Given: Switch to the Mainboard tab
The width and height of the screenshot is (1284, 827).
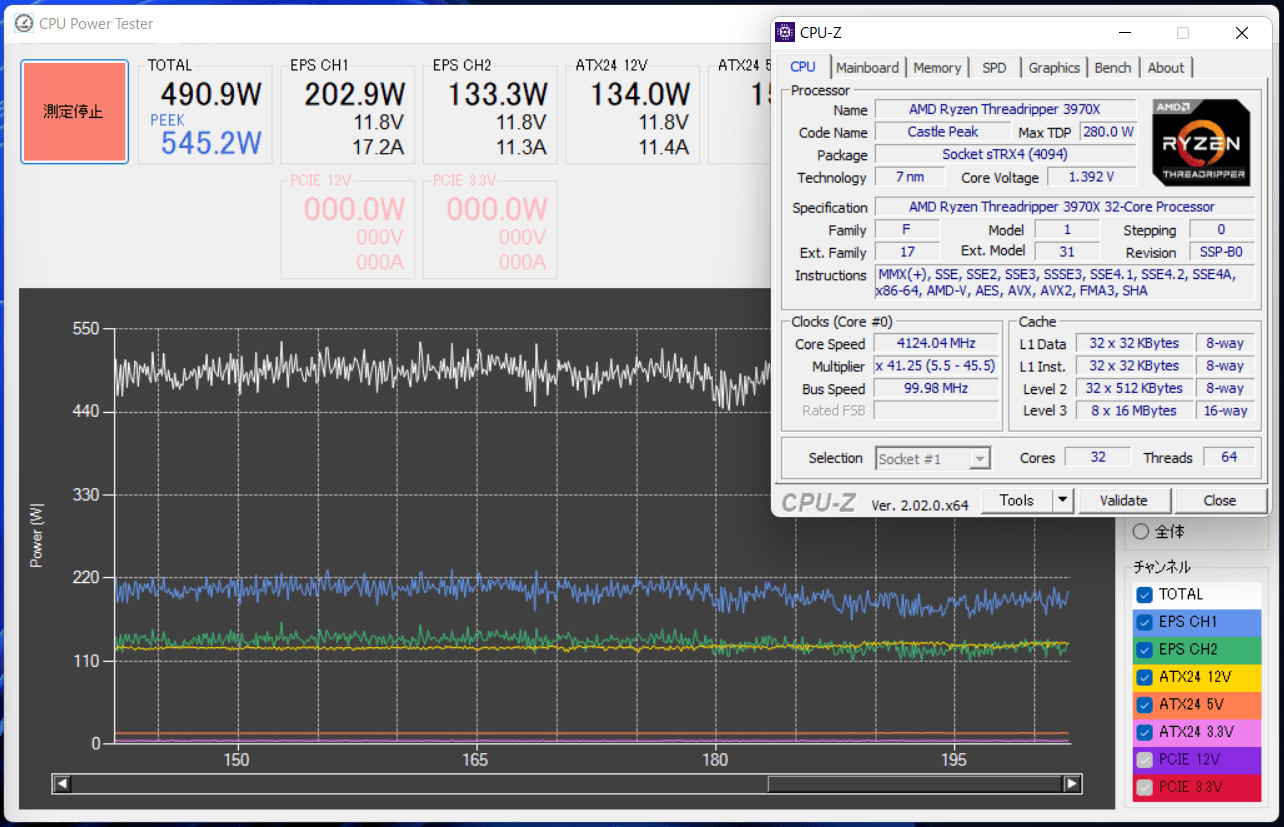Looking at the screenshot, I should coord(867,68).
